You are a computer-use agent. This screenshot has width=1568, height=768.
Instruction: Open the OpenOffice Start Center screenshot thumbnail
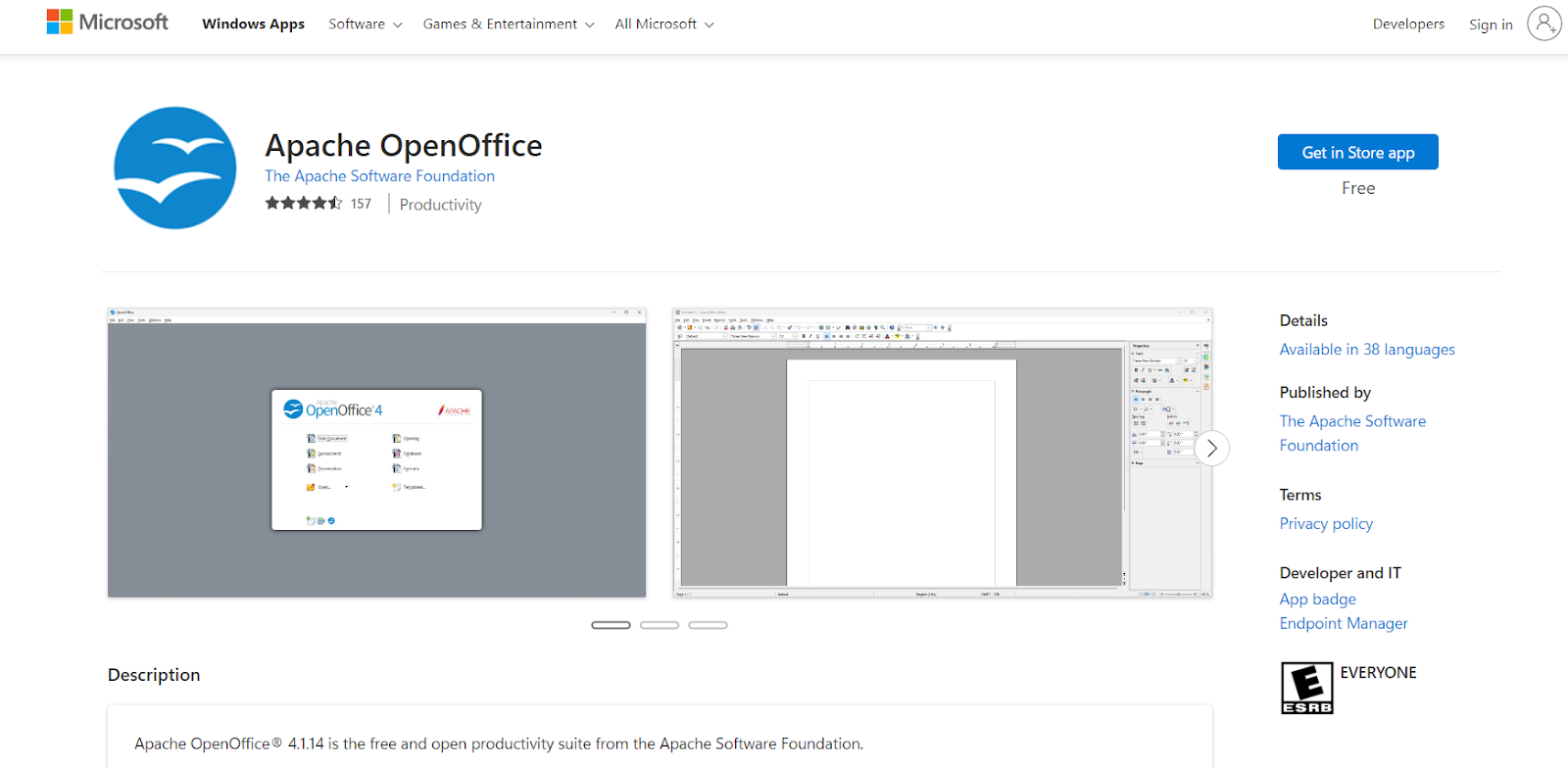376,453
